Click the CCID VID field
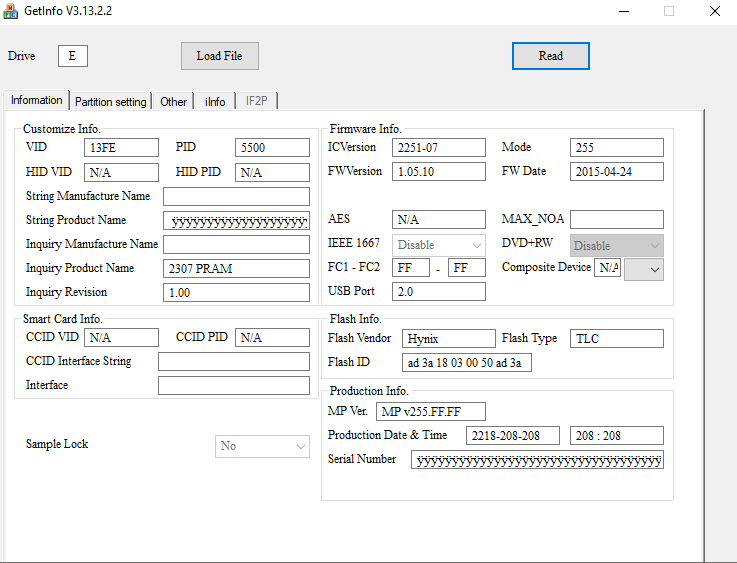The height and width of the screenshot is (563, 737). [121, 337]
